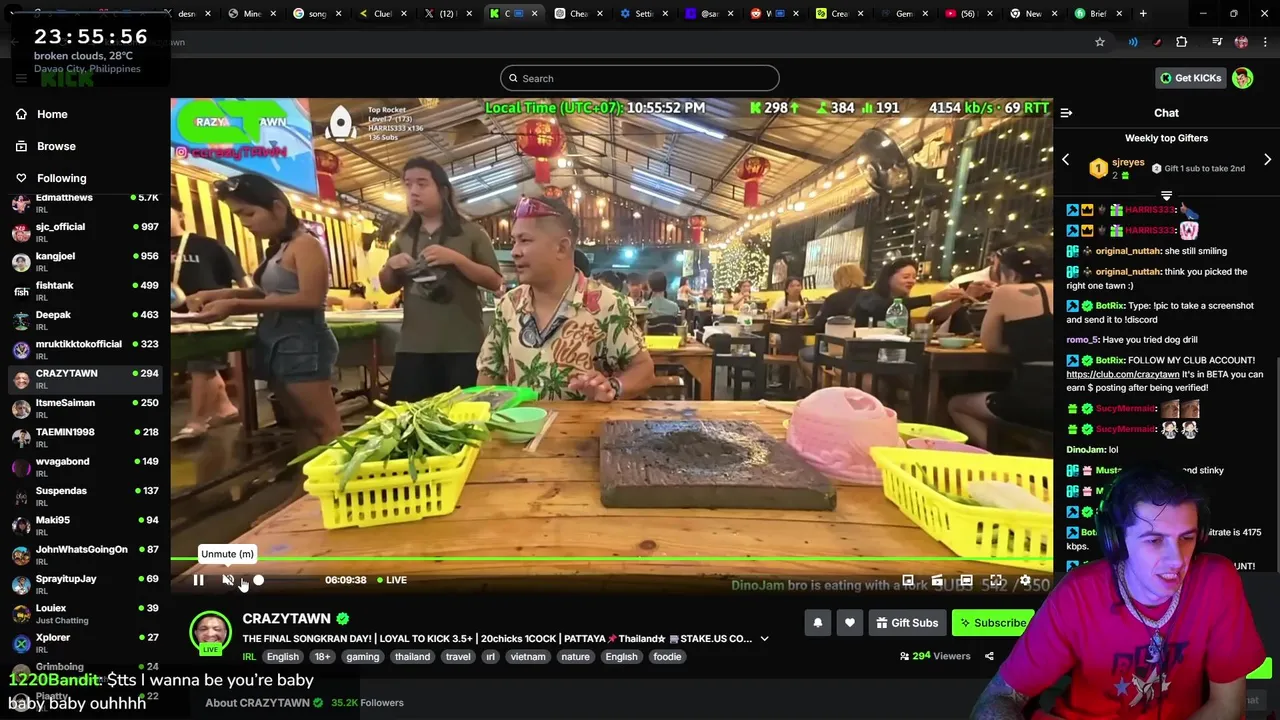
Task: Open ItsmeSalman channel in sidebar
Action: point(85,408)
